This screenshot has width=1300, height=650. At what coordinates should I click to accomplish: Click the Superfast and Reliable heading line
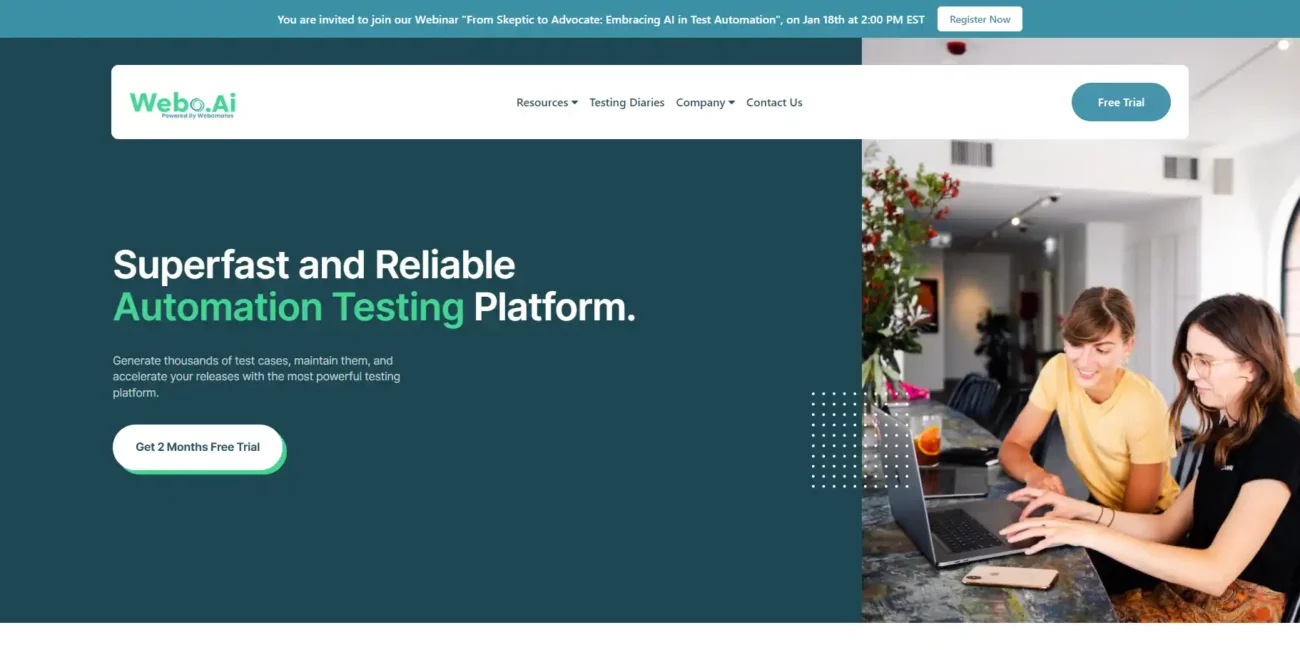tap(314, 265)
